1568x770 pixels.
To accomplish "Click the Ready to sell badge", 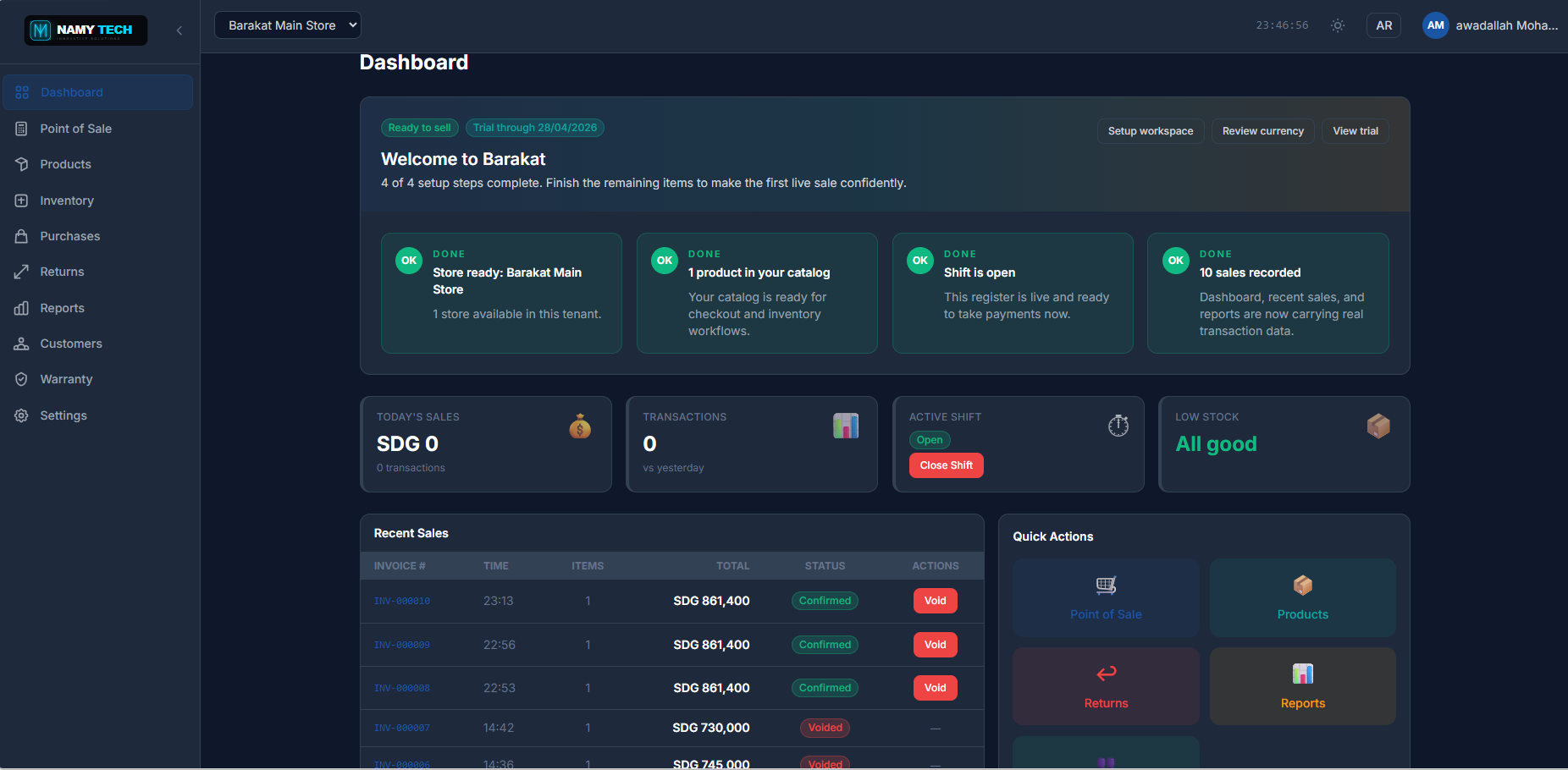I will pos(419,128).
